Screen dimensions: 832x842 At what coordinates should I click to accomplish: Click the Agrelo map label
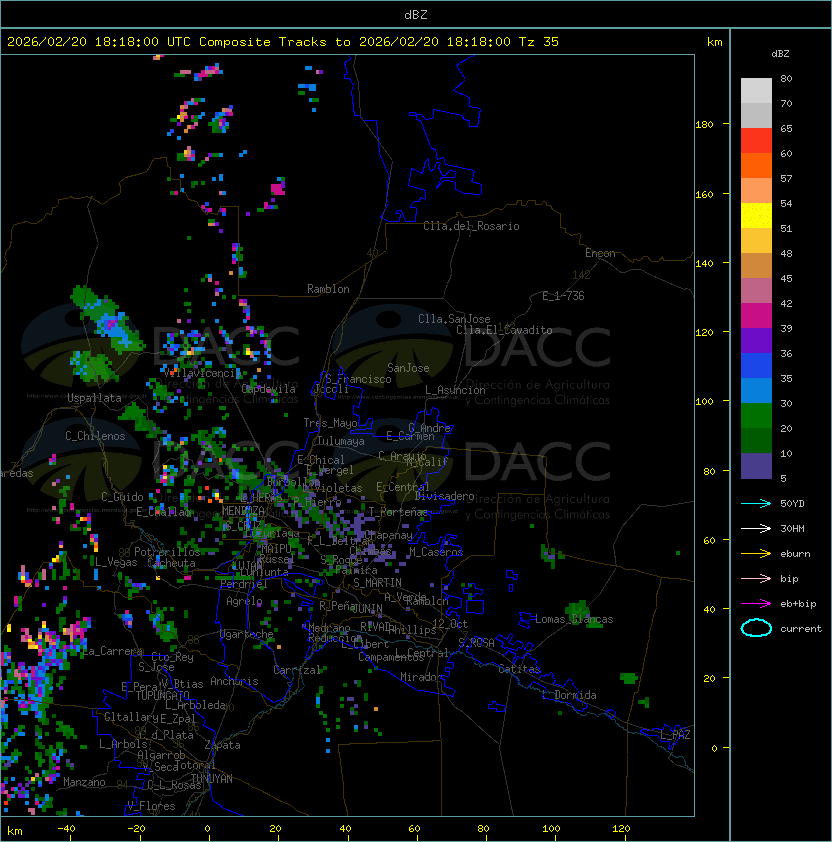click(244, 601)
